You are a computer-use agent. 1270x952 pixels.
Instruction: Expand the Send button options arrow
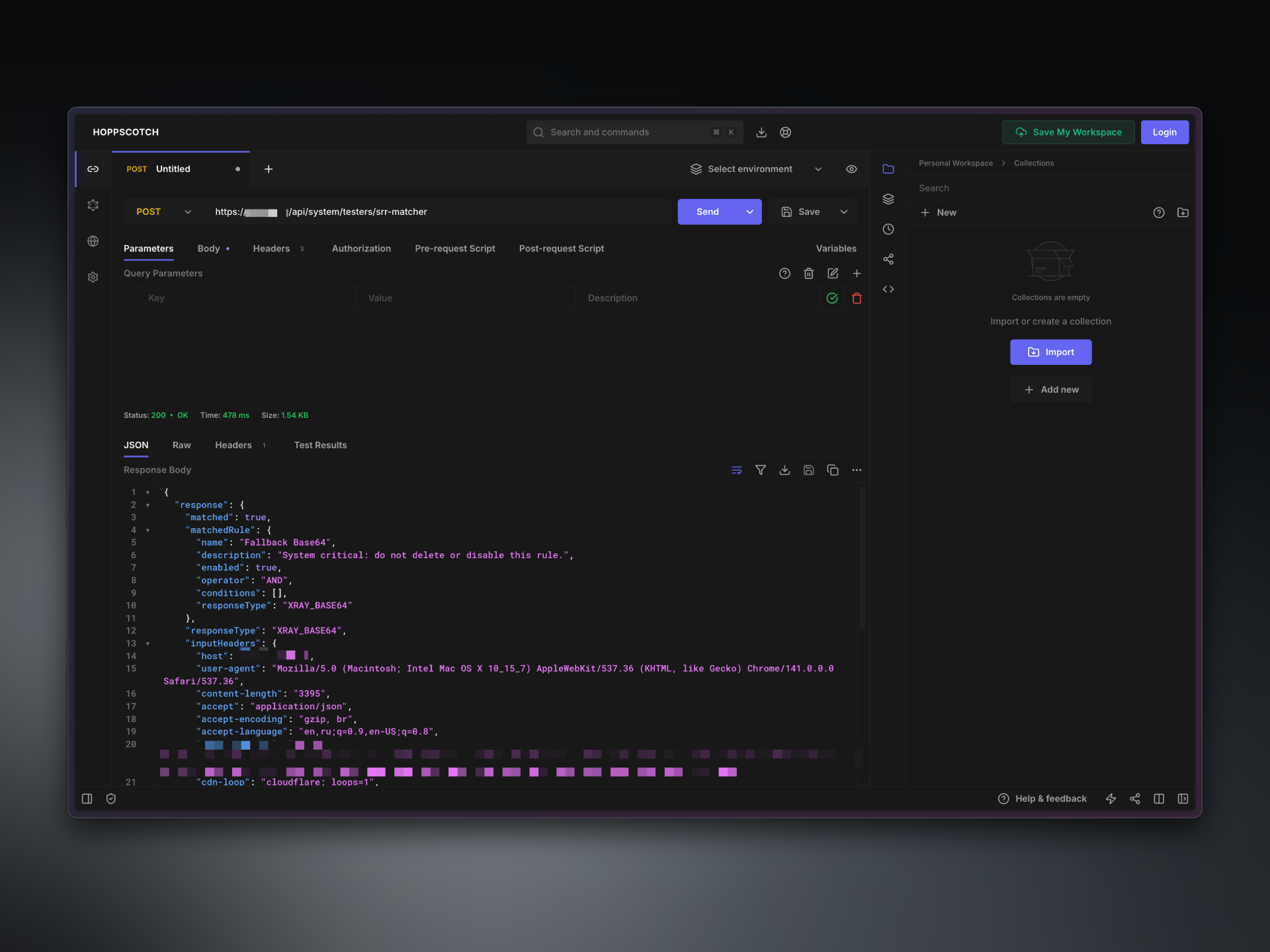pos(749,212)
